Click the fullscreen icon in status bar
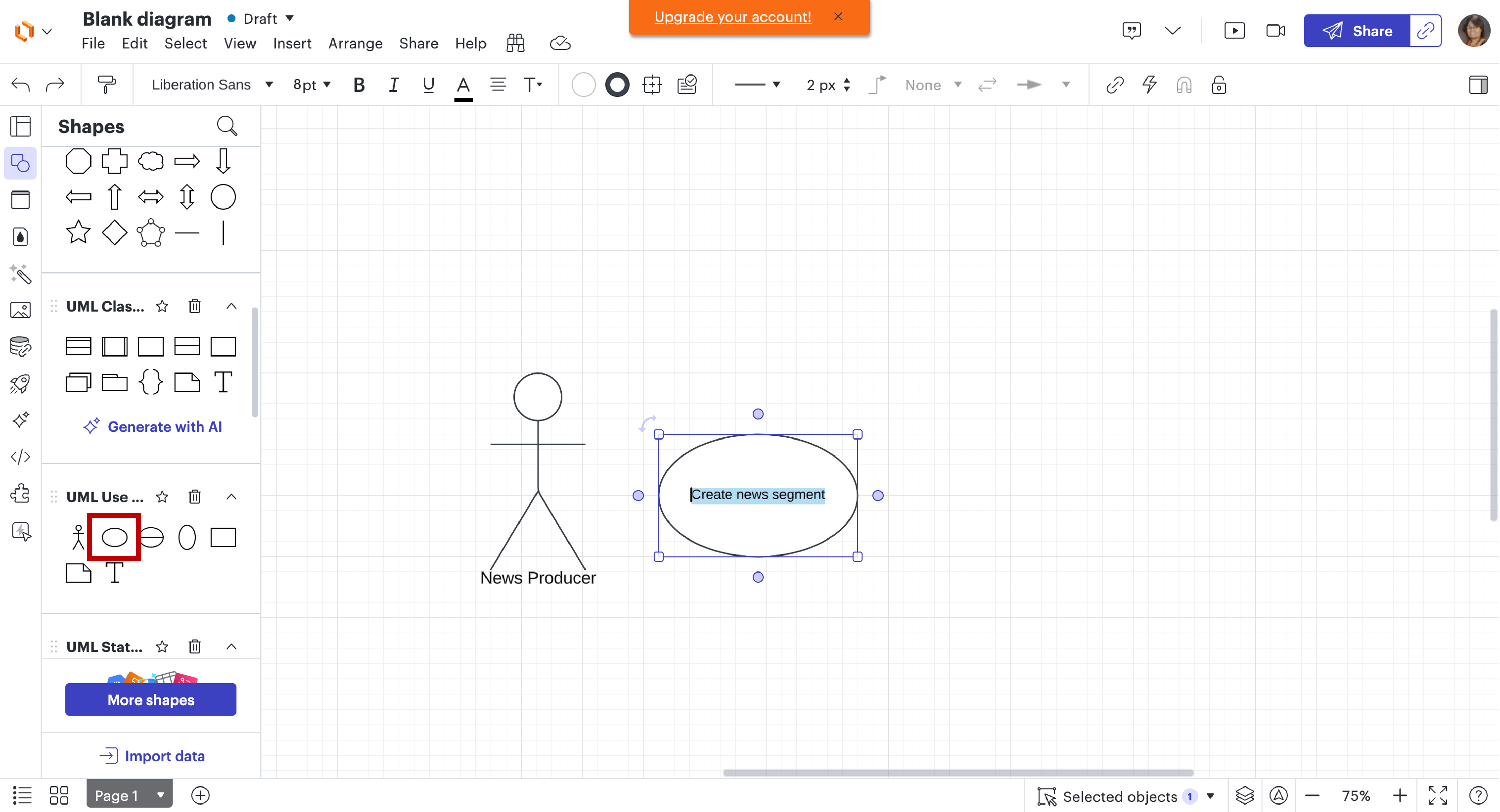 coord(1437,795)
